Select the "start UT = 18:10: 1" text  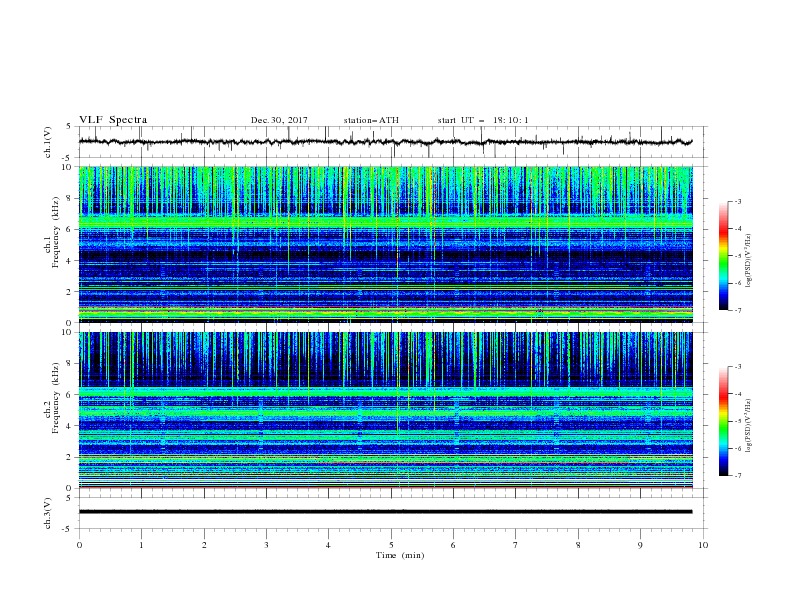pos(483,120)
